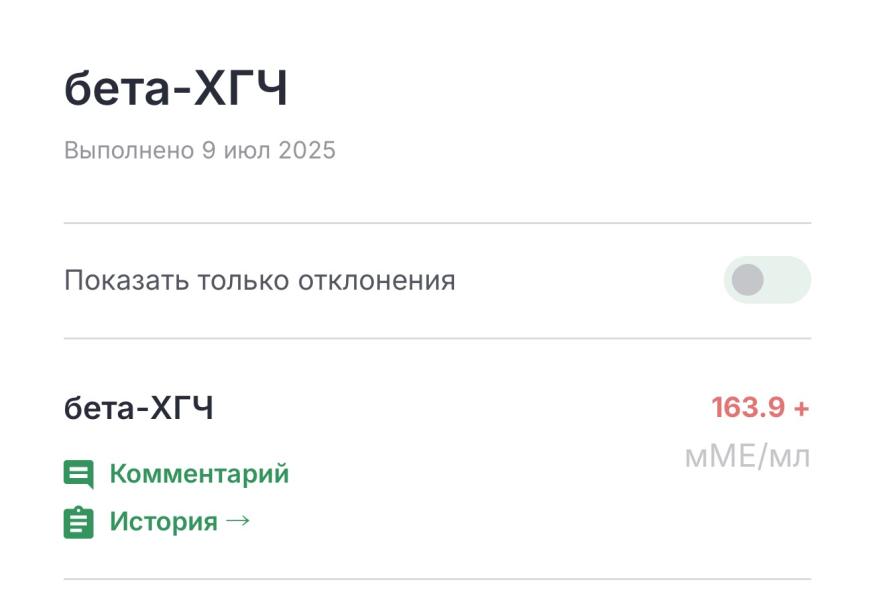
Task: Click the green comment speech-bubble icon
Action: tap(79, 475)
